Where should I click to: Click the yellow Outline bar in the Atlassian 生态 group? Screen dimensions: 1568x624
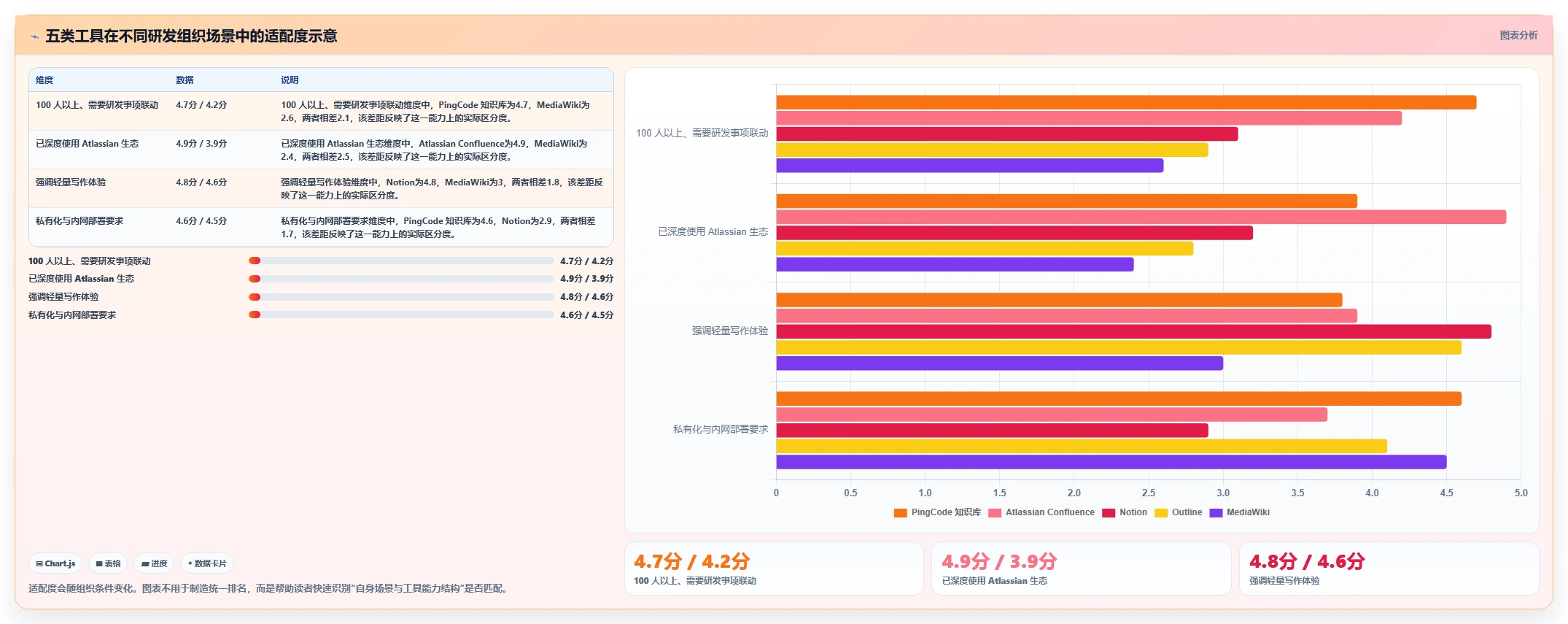coord(985,249)
